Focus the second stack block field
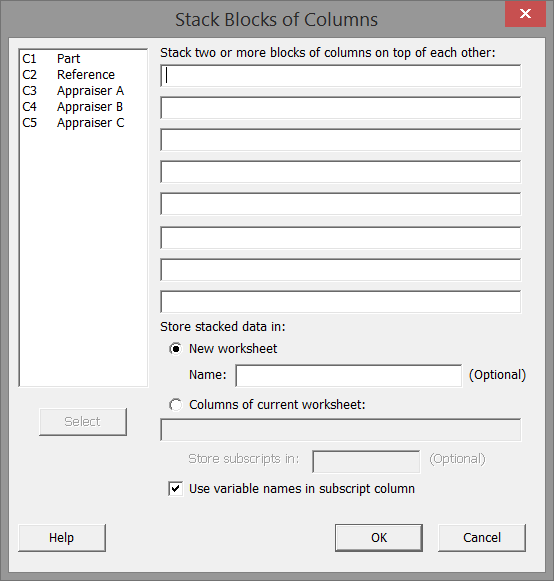Image resolution: width=554 pixels, height=581 pixels. (x=341, y=108)
